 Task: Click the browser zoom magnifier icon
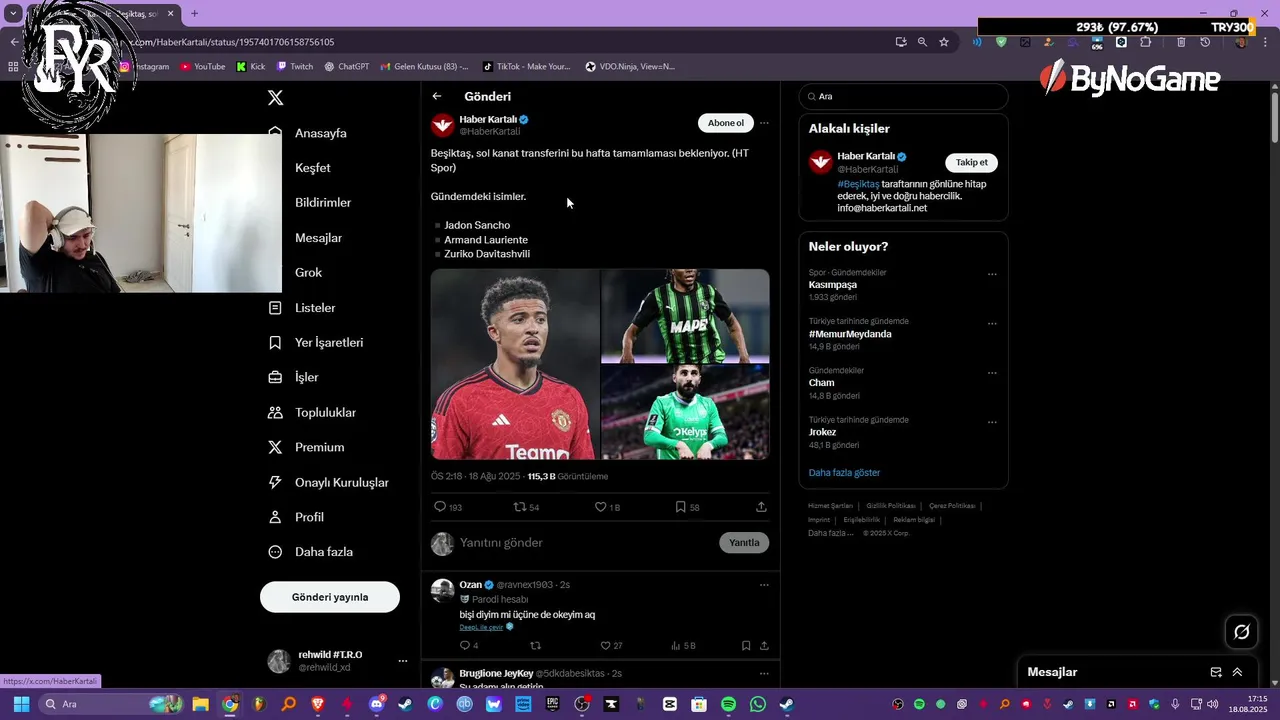coord(922,42)
